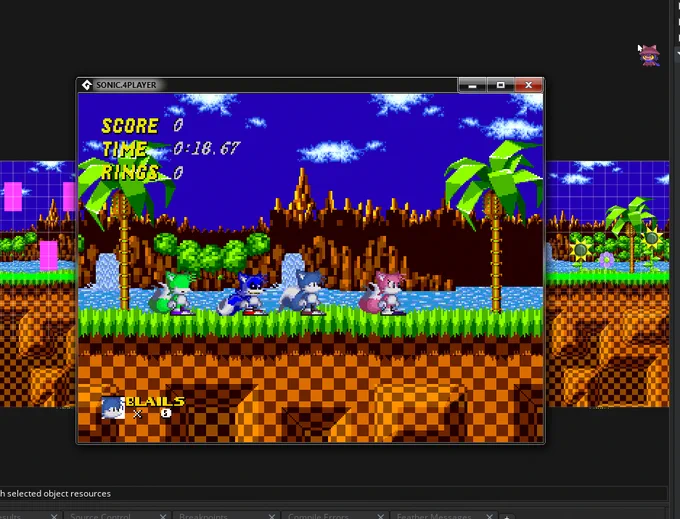
Task: Close the Compile Errors tab
Action: (x=381, y=516)
